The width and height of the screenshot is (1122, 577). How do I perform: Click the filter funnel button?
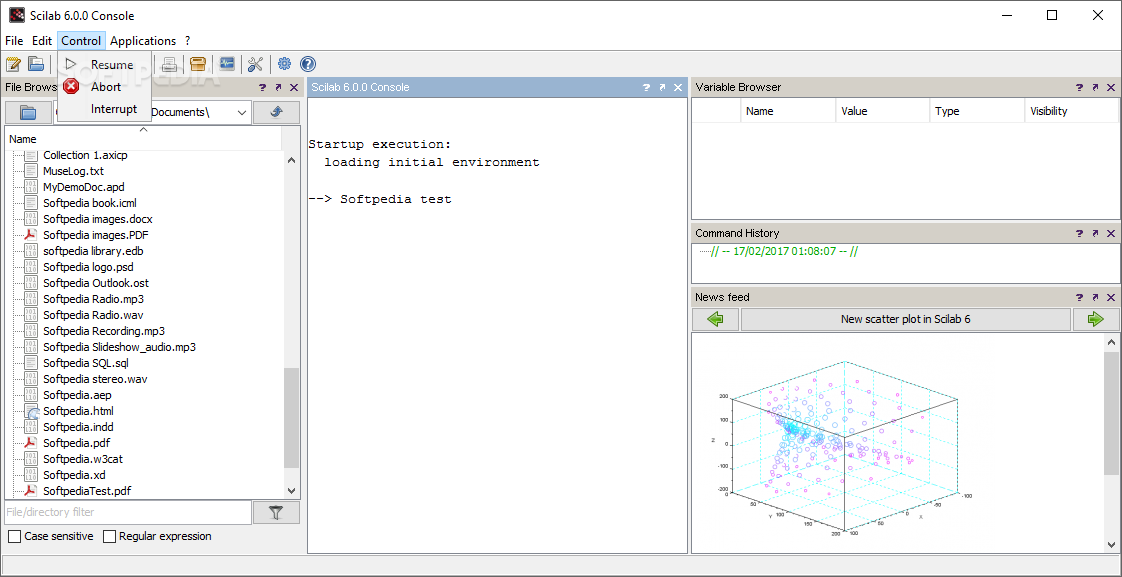click(x=276, y=512)
